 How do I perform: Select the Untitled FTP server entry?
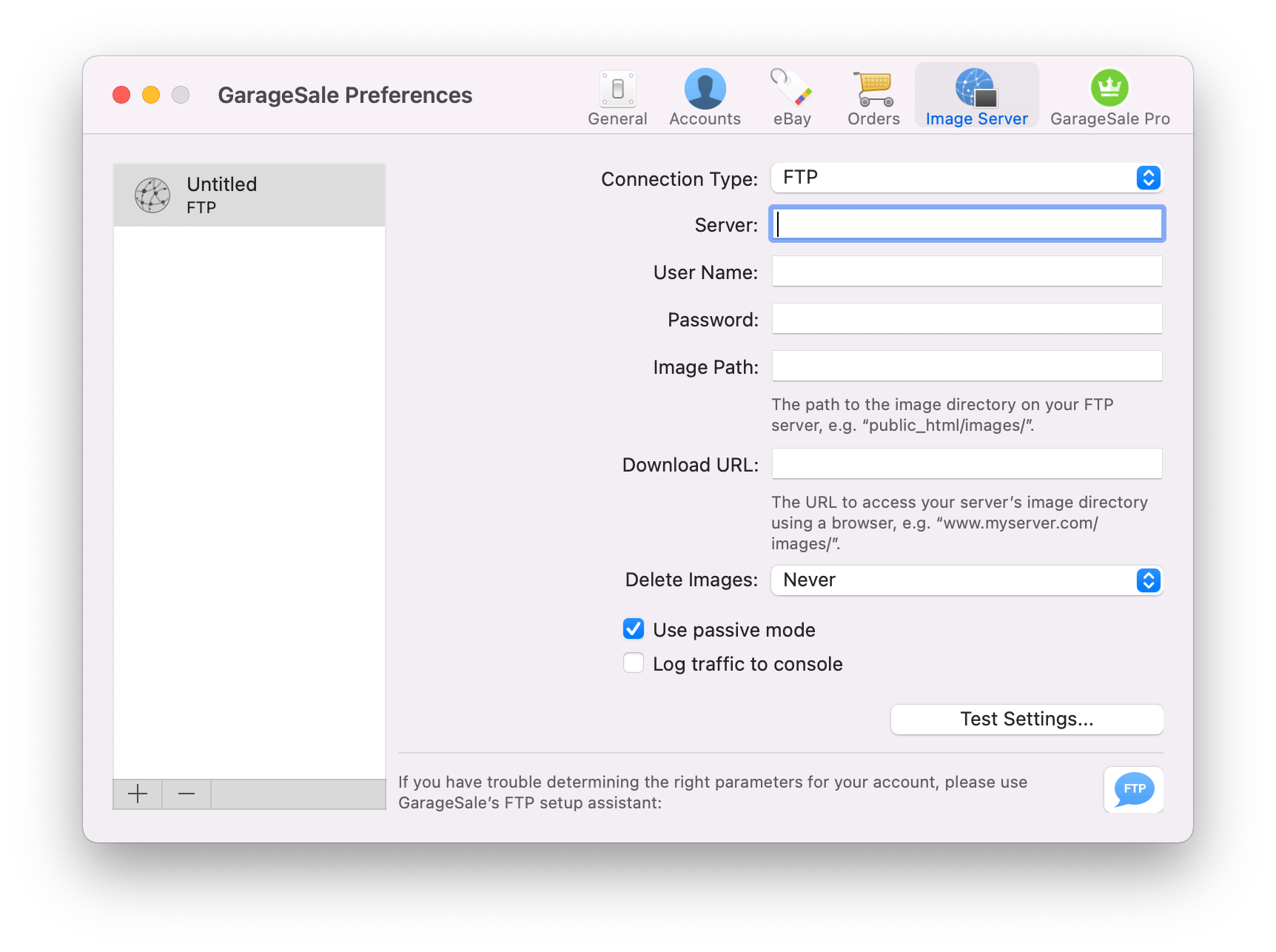(249, 195)
